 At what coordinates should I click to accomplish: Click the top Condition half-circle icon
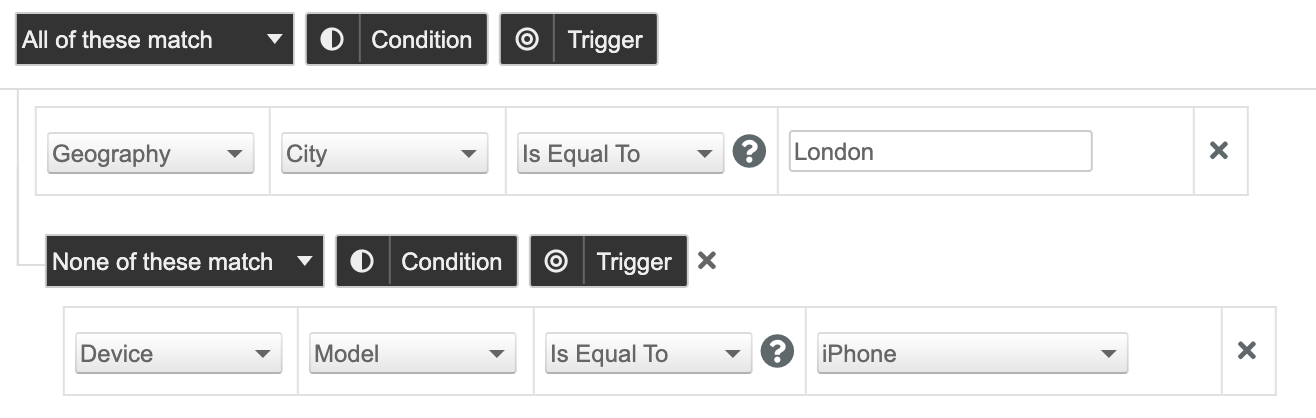pyautogui.click(x=332, y=40)
